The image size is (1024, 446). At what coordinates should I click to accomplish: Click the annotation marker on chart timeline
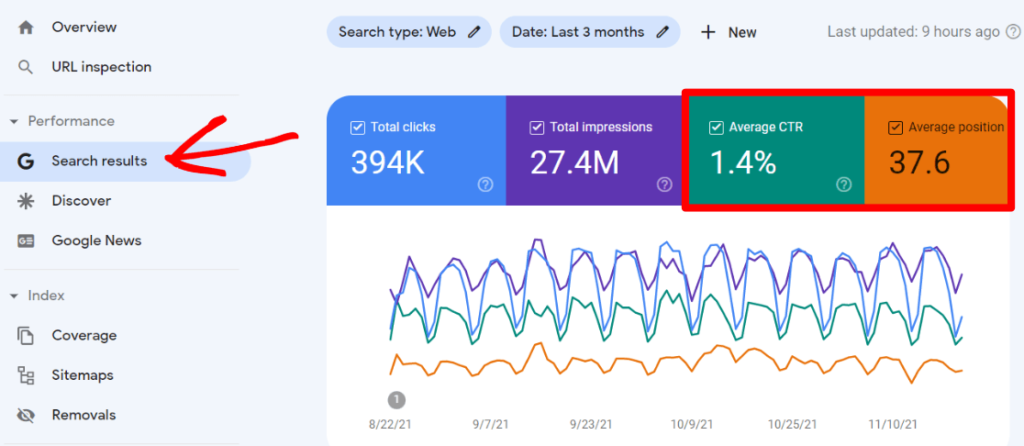[x=396, y=400]
